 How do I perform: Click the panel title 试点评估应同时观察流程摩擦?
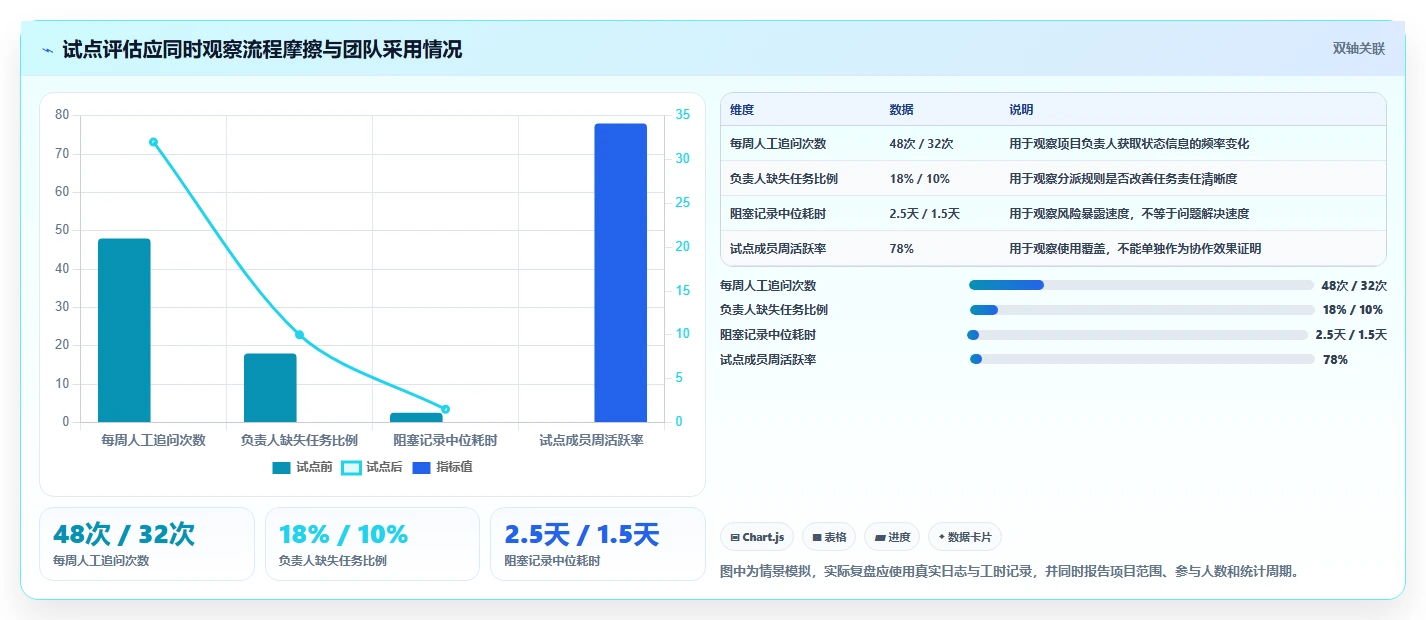pos(262,50)
